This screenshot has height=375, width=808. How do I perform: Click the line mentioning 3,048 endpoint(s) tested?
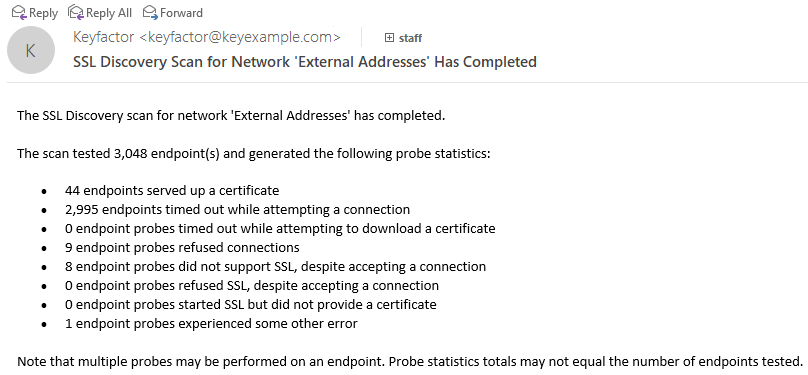pos(254,154)
